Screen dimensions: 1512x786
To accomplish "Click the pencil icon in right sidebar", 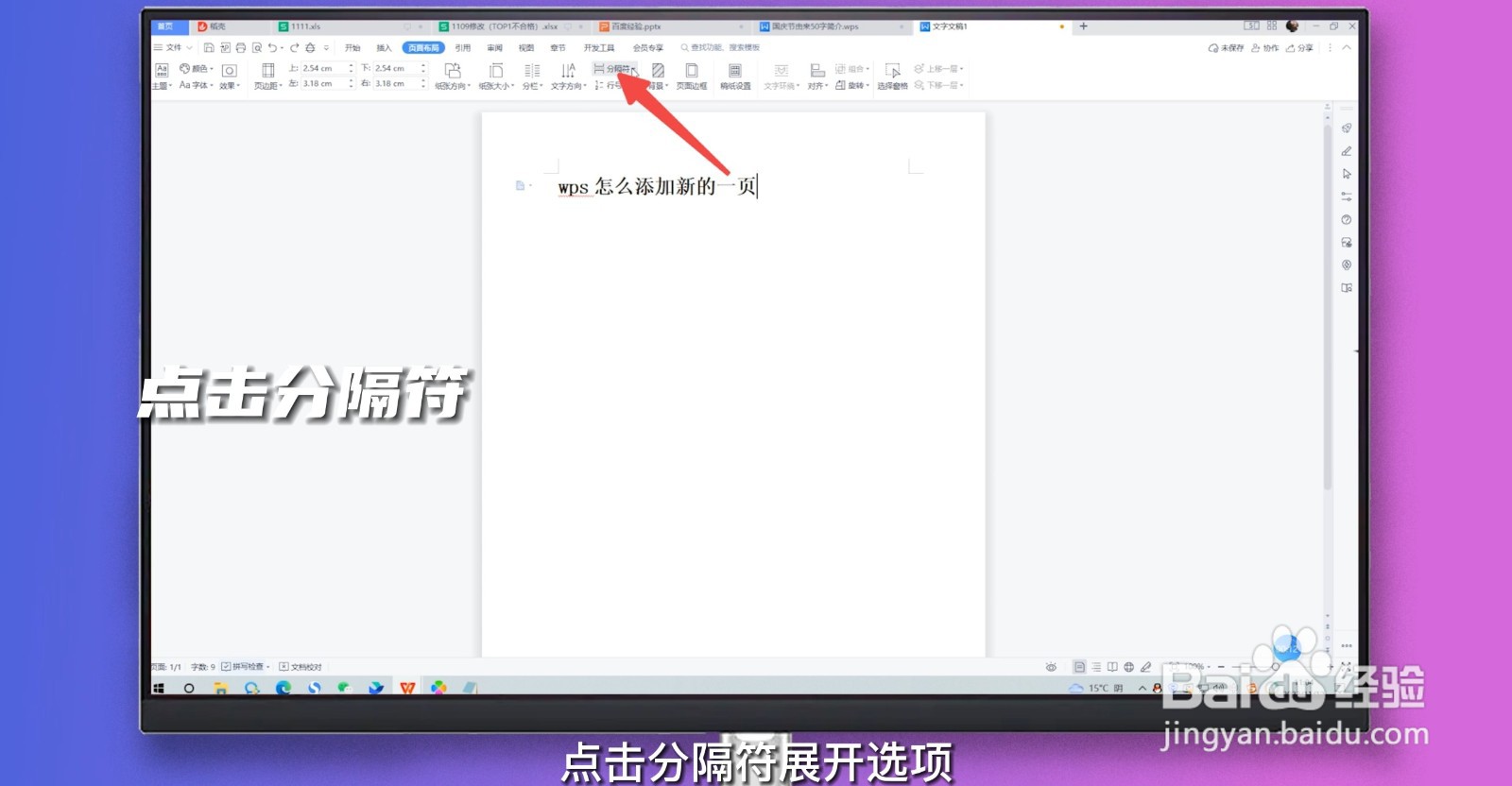I will [1347, 151].
